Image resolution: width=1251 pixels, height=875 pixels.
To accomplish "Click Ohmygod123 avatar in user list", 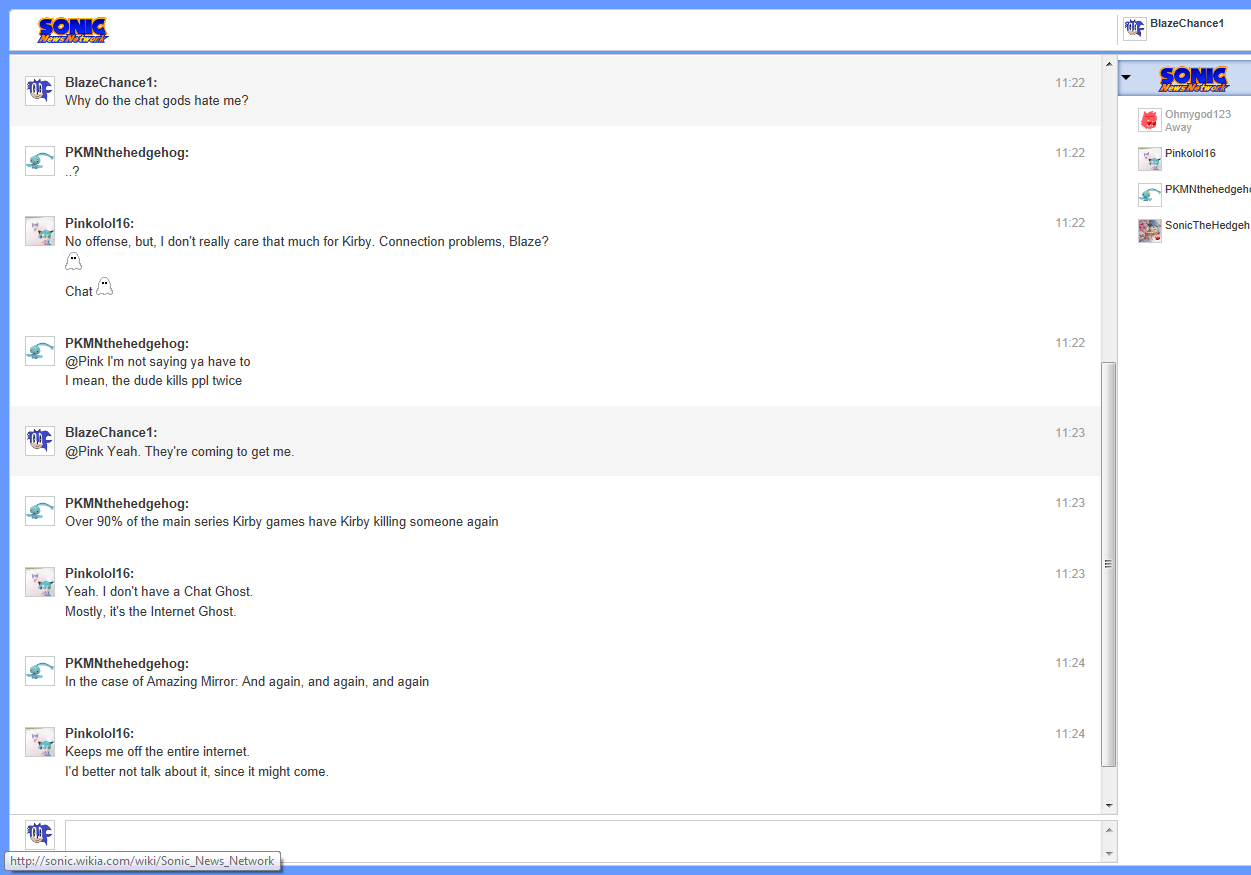I will click(x=1149, y=120).
